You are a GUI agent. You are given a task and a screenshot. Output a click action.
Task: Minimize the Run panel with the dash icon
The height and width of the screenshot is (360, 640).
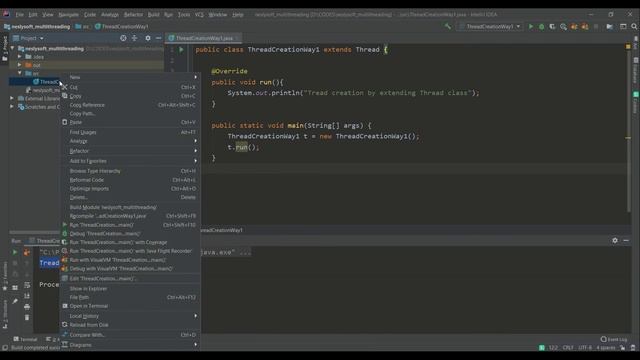[x=626, y=240]
